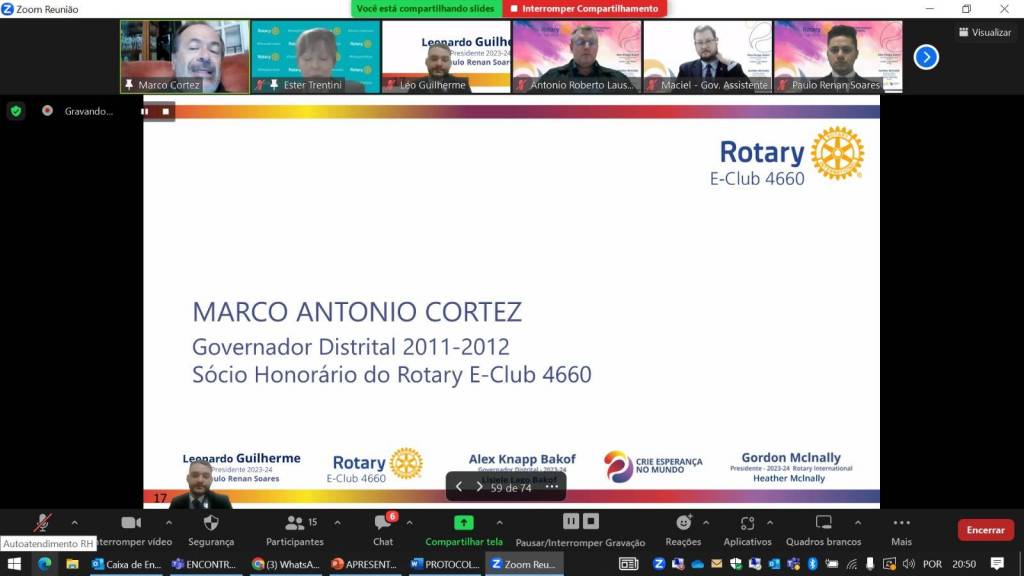
Task: Open the Aplicativos menu item
Action: pyautogui.click(x=747, y=523)
